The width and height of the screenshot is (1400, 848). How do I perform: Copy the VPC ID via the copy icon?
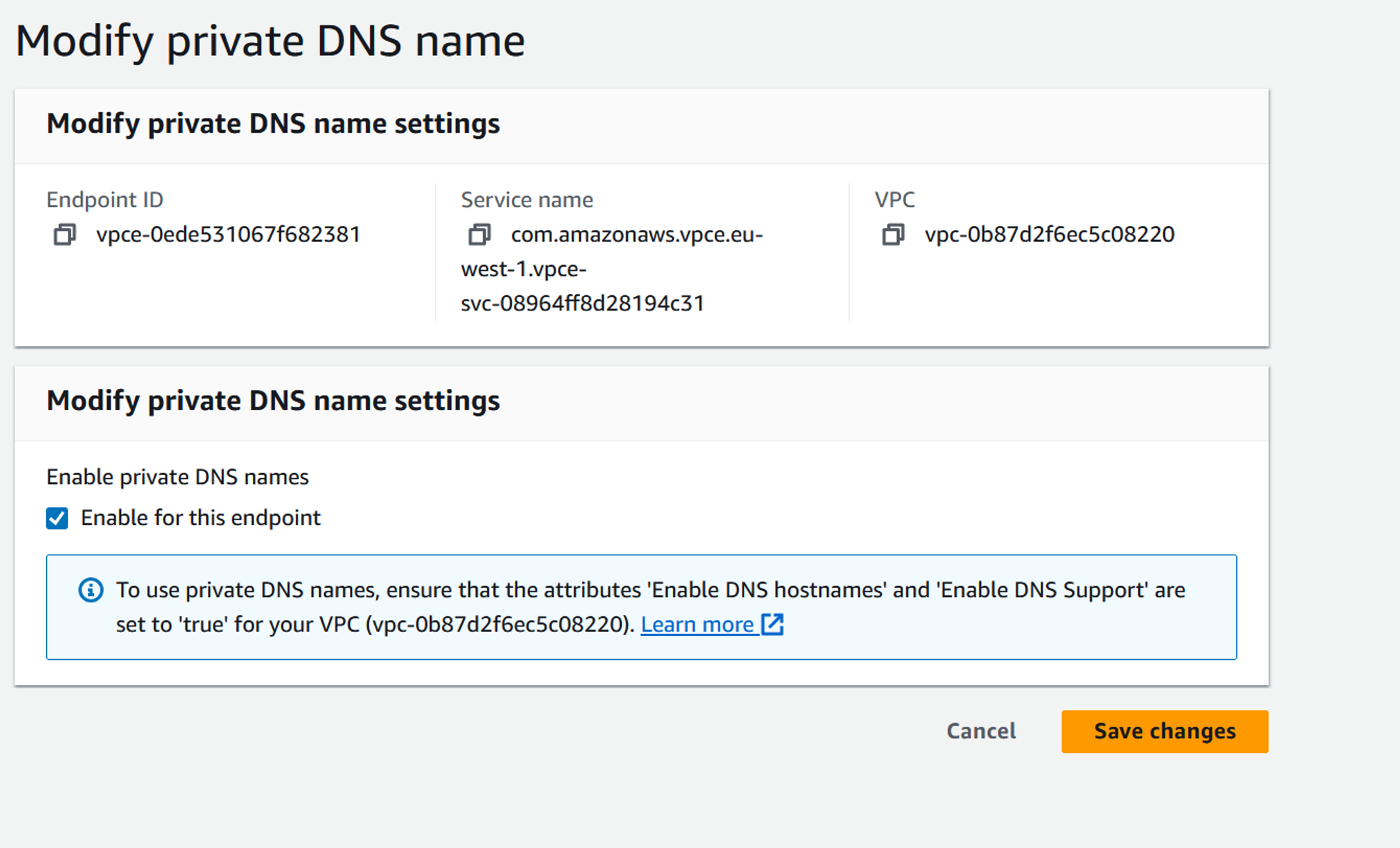[893, 234]
